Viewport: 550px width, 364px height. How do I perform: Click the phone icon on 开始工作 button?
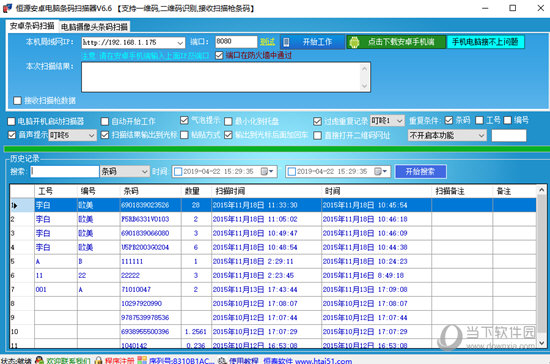(x=286, y=42)
